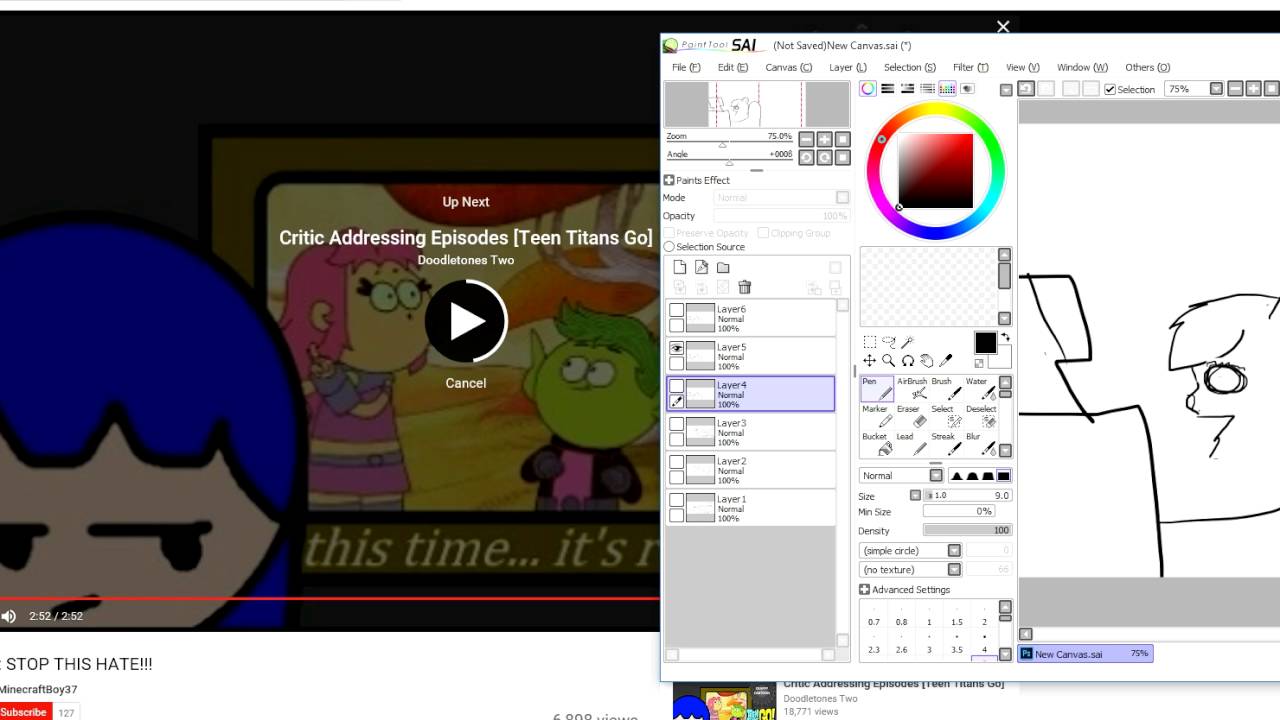Show Layer4 via its visibility box
1280x720 pixels.
click(x=677, y=386)
